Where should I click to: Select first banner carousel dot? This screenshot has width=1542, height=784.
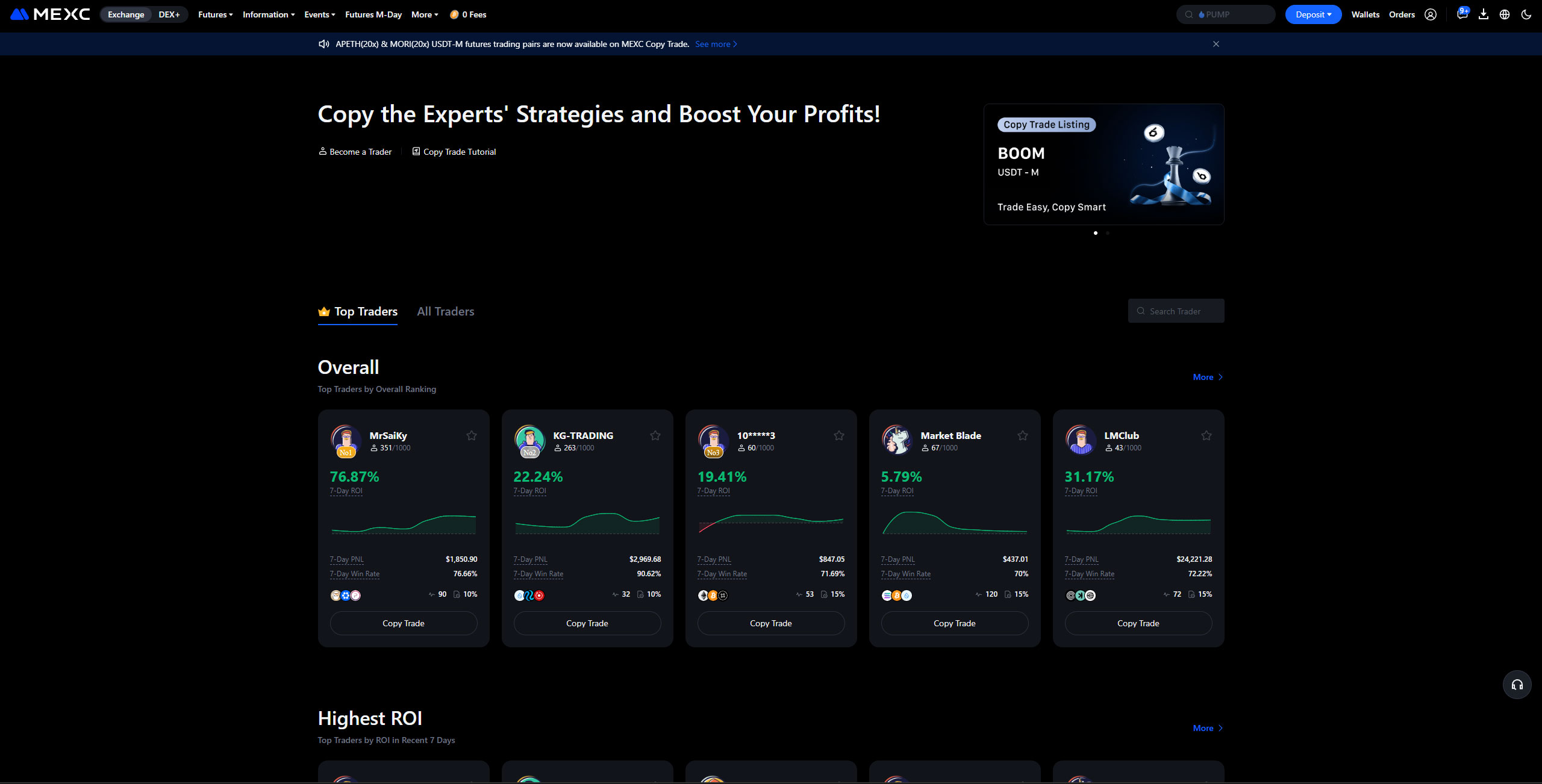(1095, 233)
